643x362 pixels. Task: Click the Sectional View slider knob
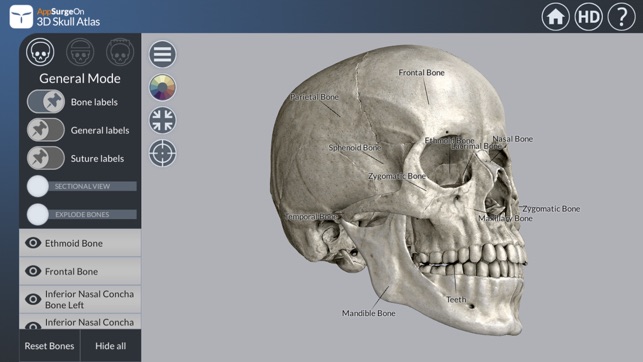pyautogui.click(x=38, y=186)
